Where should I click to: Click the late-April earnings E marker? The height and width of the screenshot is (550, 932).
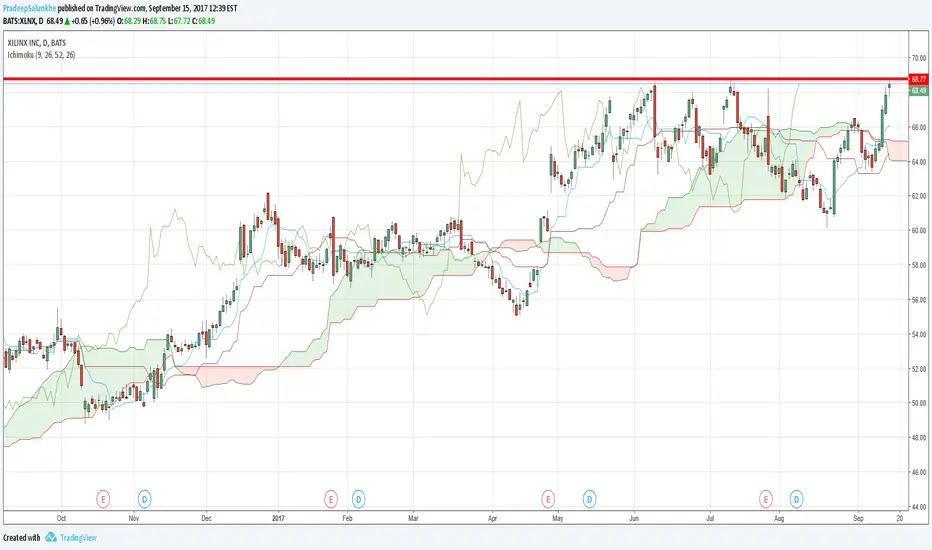pyautogui.click(x=547, y=499)
